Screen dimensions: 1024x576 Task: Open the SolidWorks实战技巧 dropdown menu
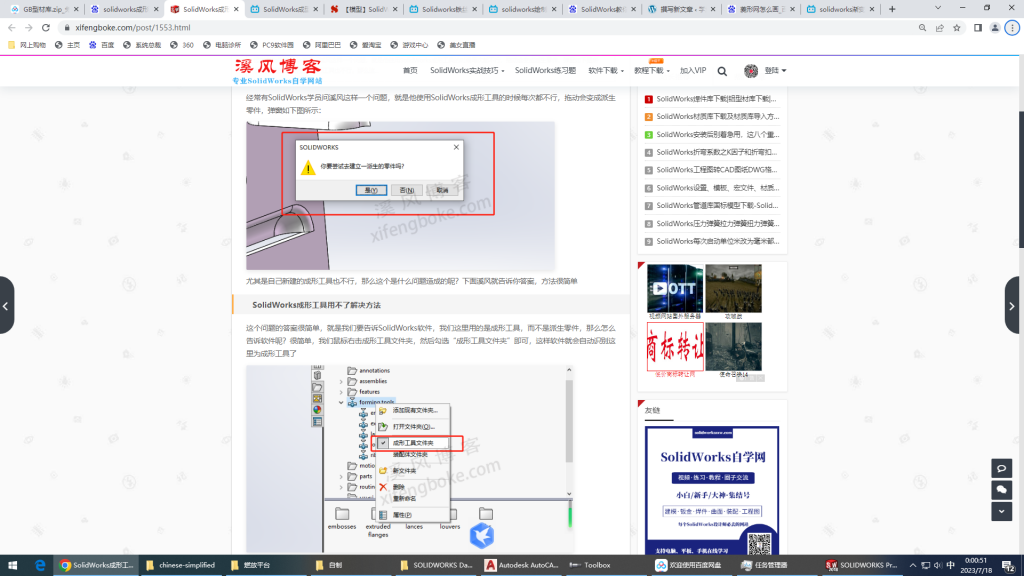pyautogui.click(x=467, y=71)
